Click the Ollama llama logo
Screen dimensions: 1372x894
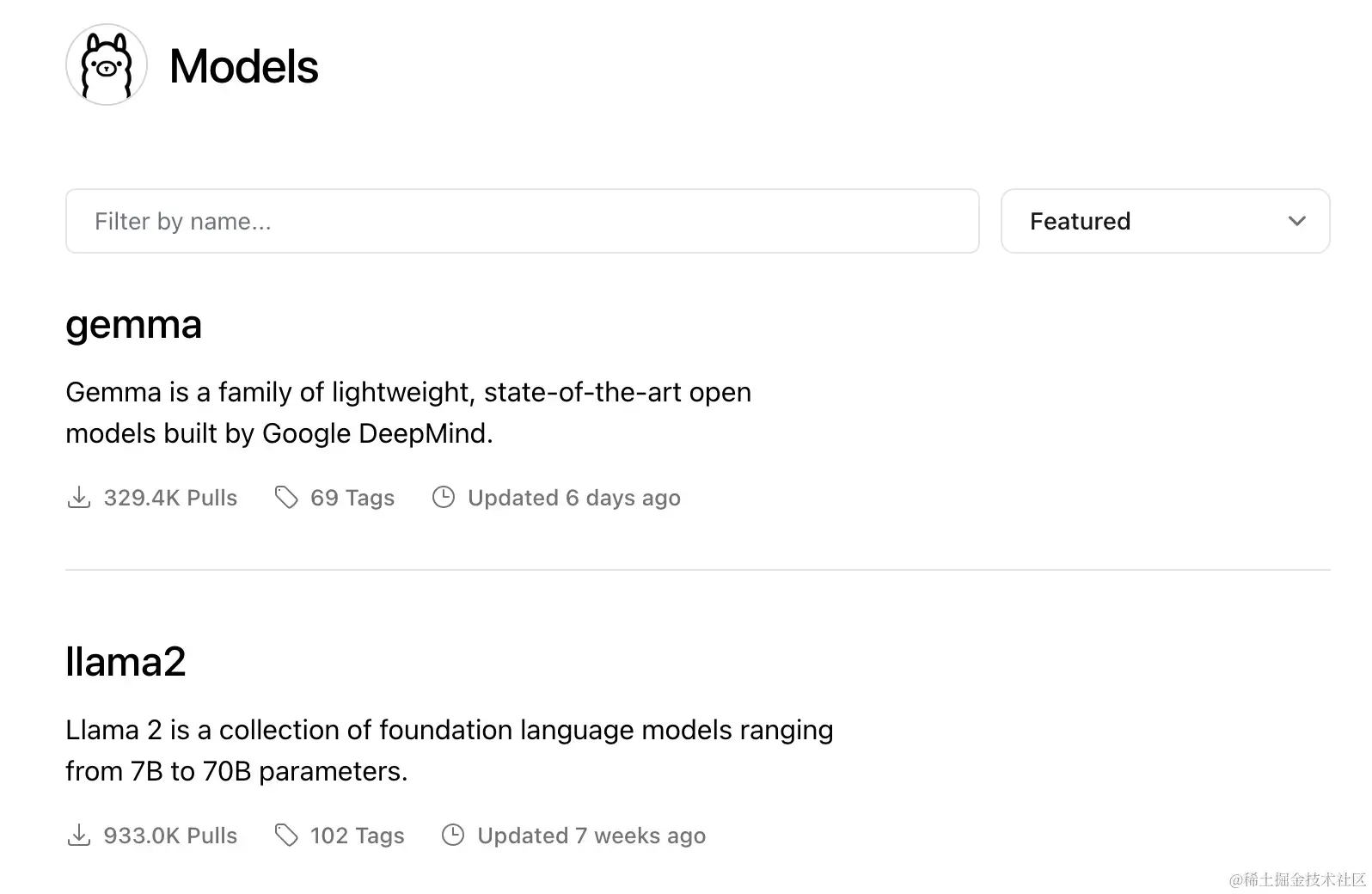[x=107, y=65]
